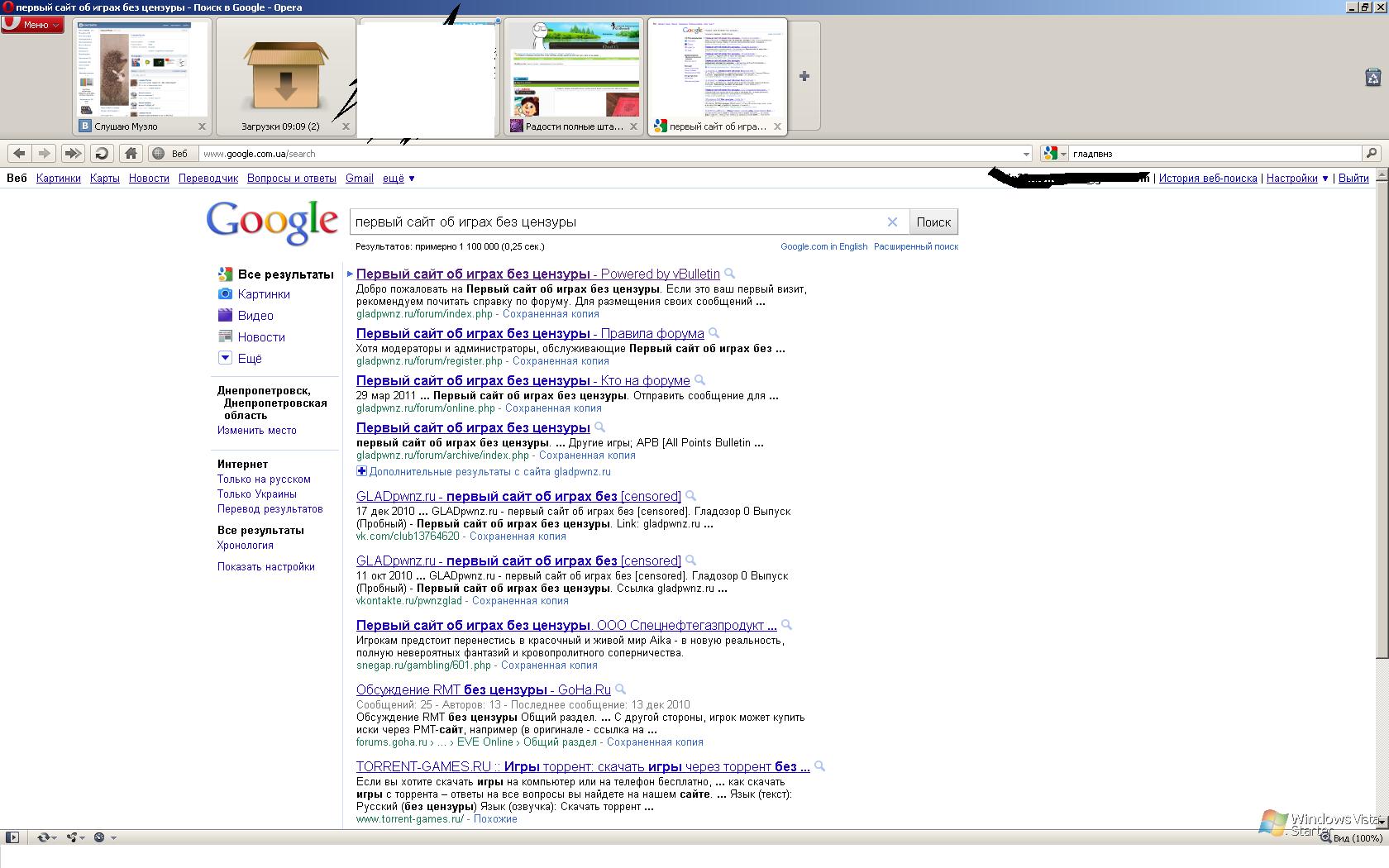Open the Opera Turbo dropdown arrow in status bar
The width and height of the screenshot is (1389, 868).
(x=113, y=837)
